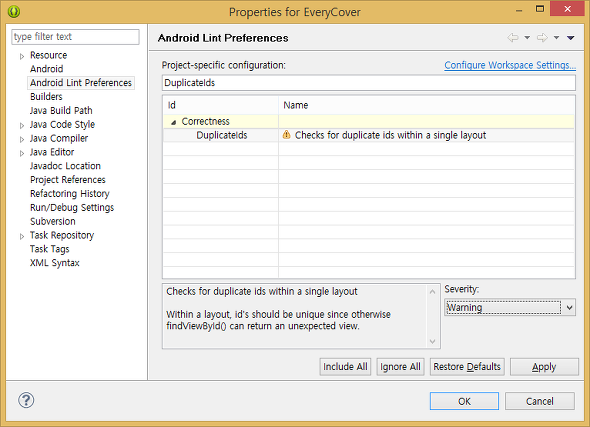590x427 pixels.
Task: Select Builders in the tree
Action: pyautogui.click(x=46, y=97)
